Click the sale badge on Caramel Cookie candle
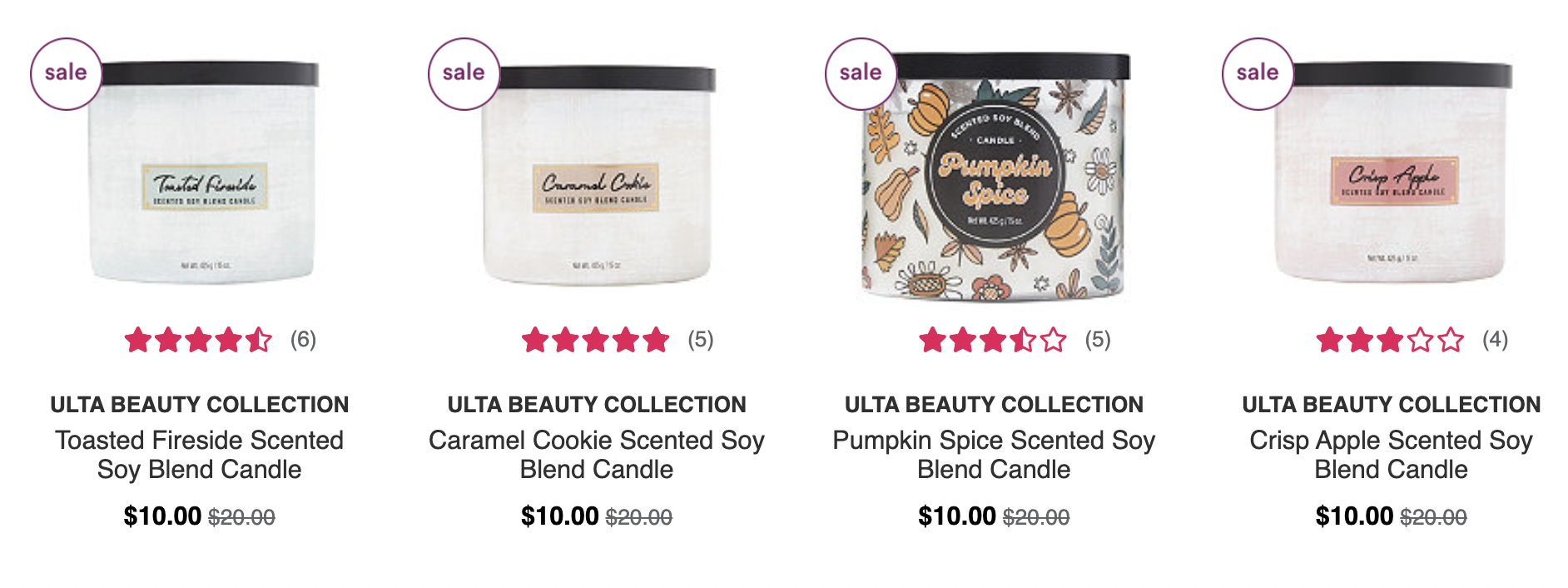1568x588 pixels. [x=464, y=73]
